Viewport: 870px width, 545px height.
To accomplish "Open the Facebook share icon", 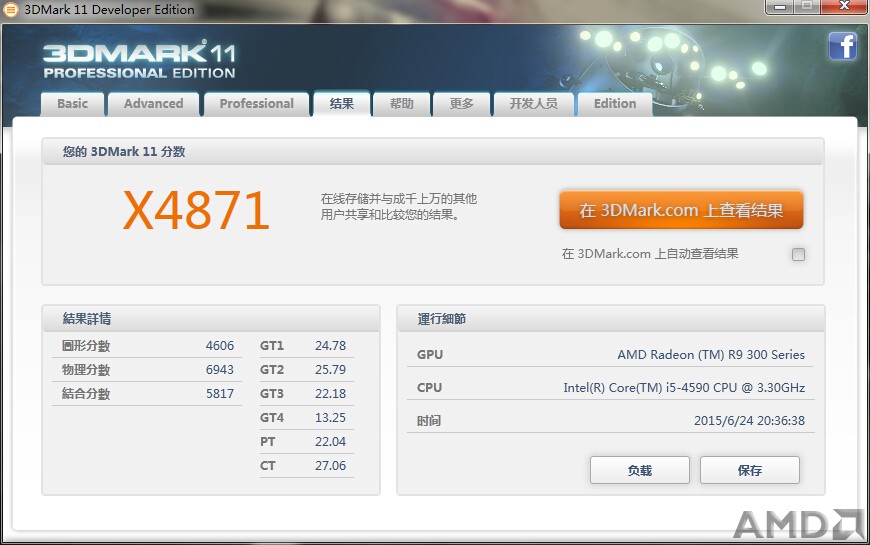I will pos(842,46).
